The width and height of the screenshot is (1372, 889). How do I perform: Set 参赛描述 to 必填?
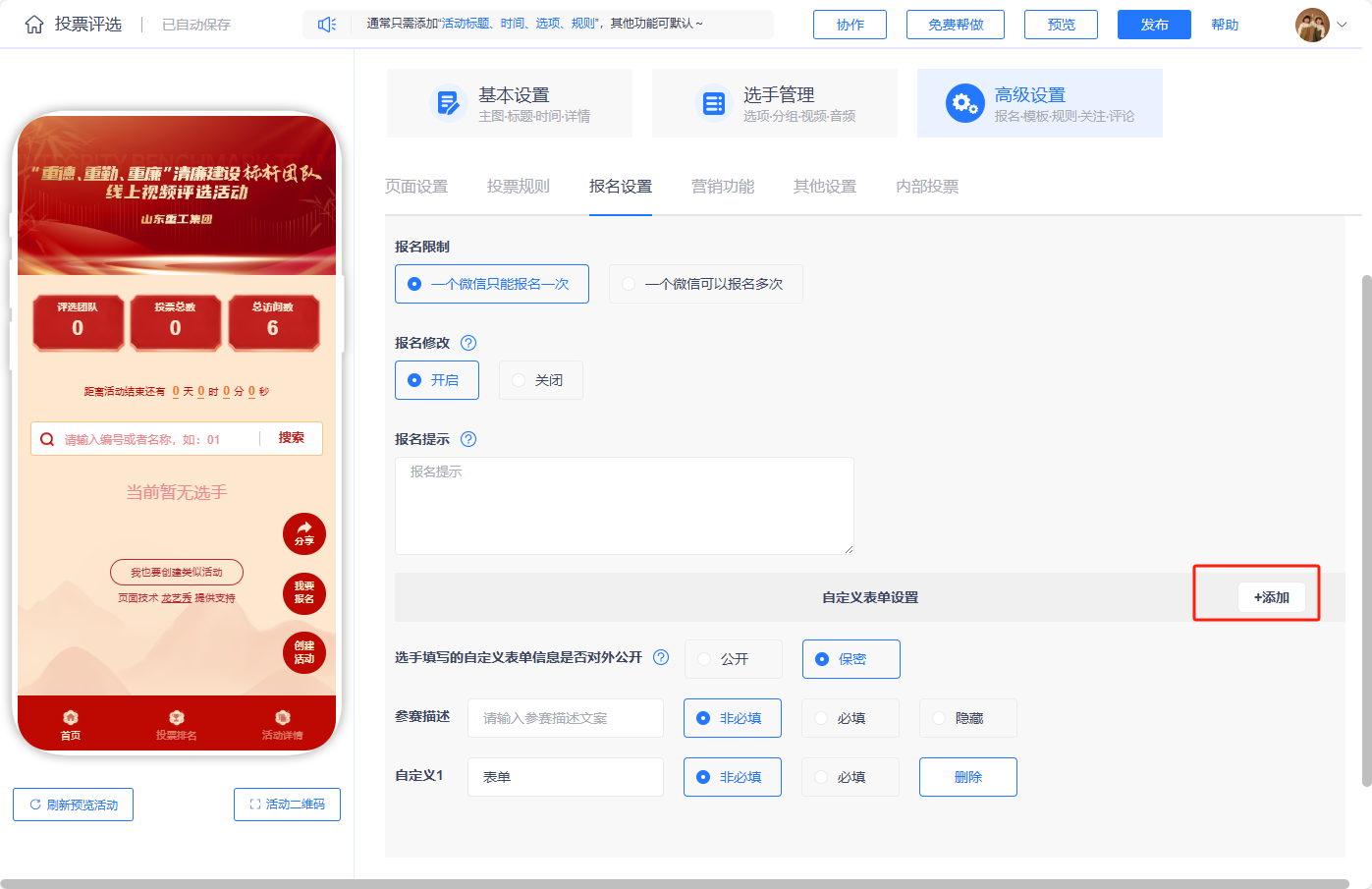pyautogui.click(x=851, y=718)
